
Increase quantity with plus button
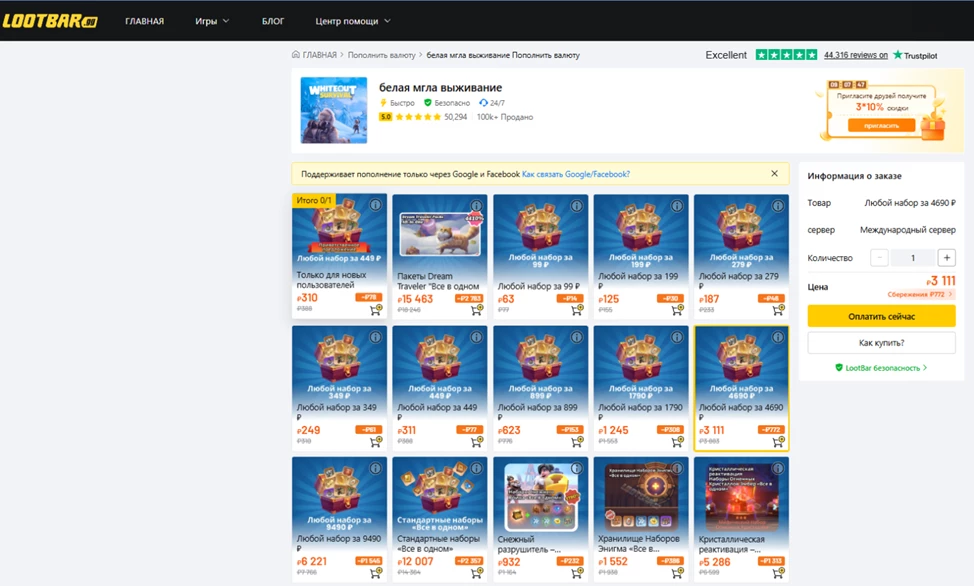(946, 258)
